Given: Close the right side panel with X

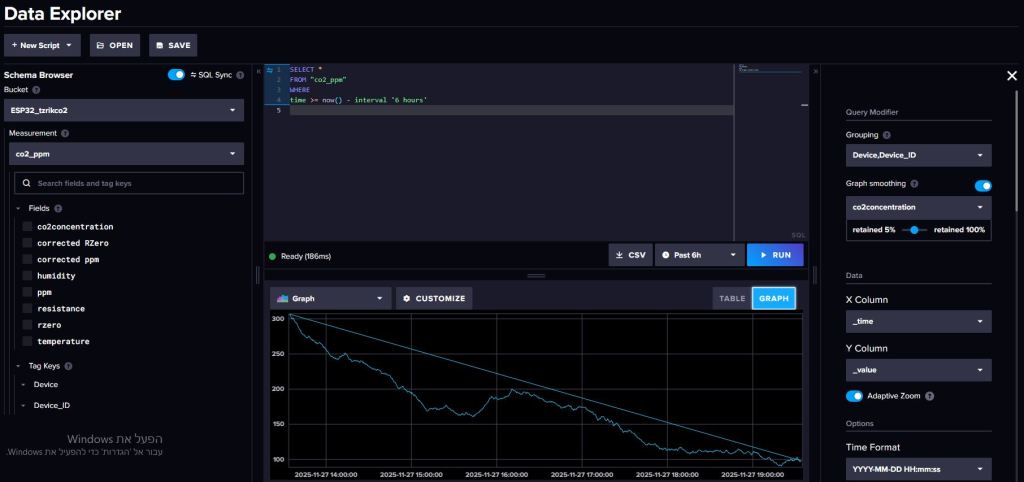Looking at the screenshot, I should pos(1011,76).
